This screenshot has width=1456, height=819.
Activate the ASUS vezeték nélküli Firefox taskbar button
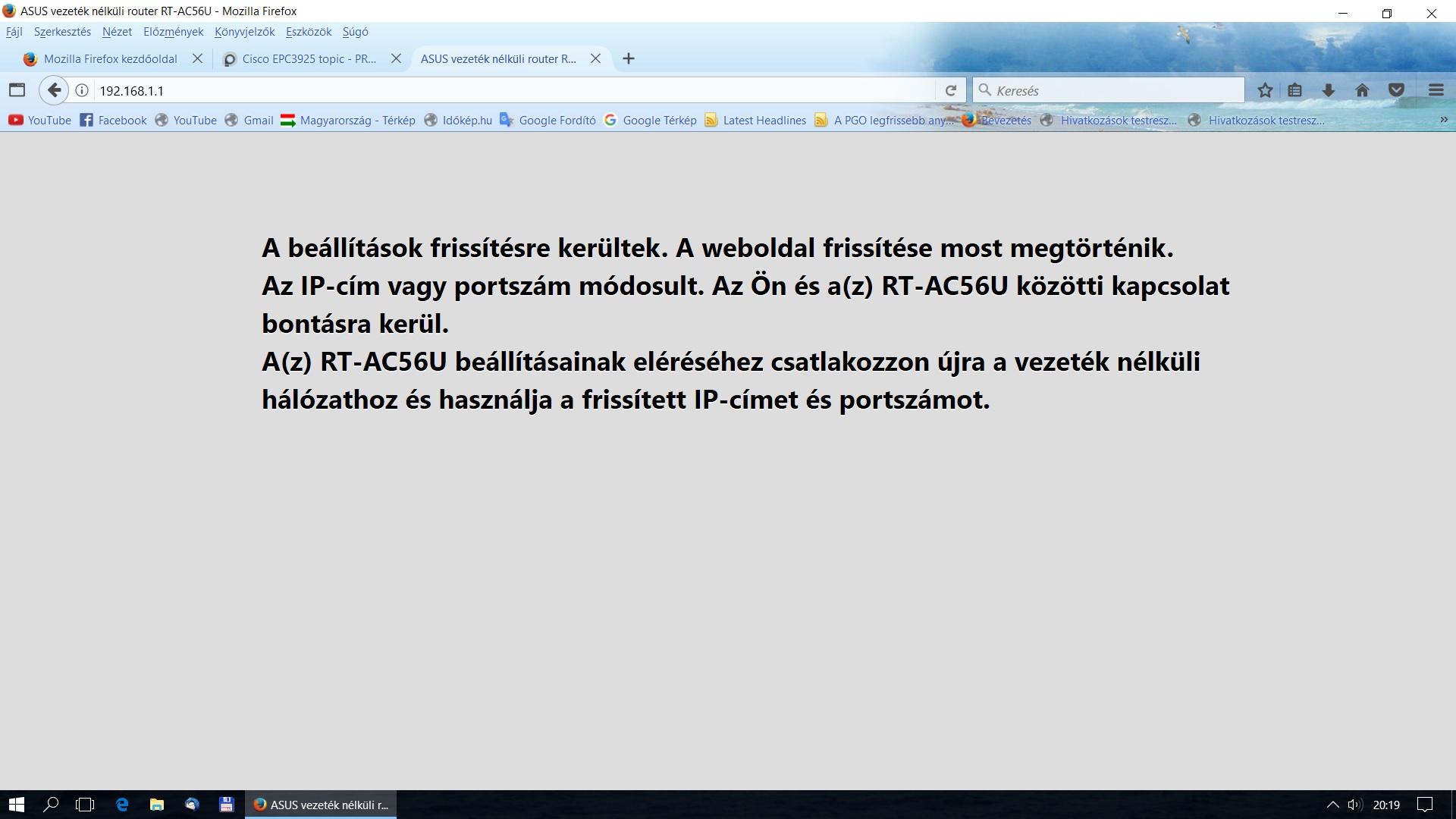321,805
